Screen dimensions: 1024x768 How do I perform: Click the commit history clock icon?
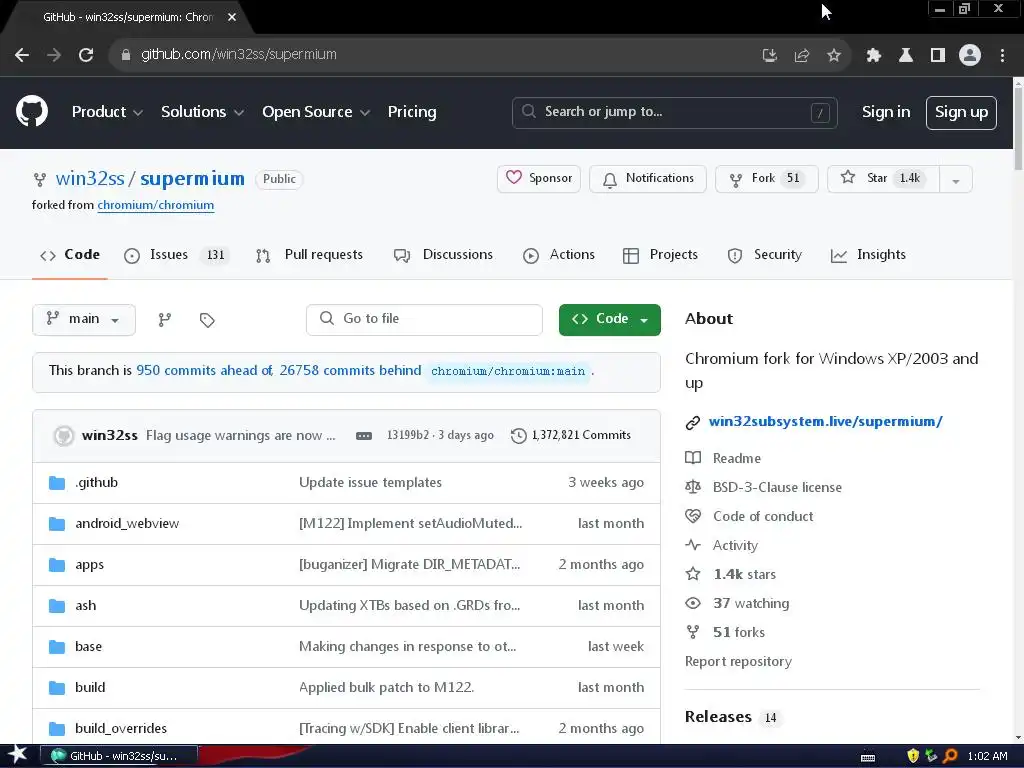point(519,436)
